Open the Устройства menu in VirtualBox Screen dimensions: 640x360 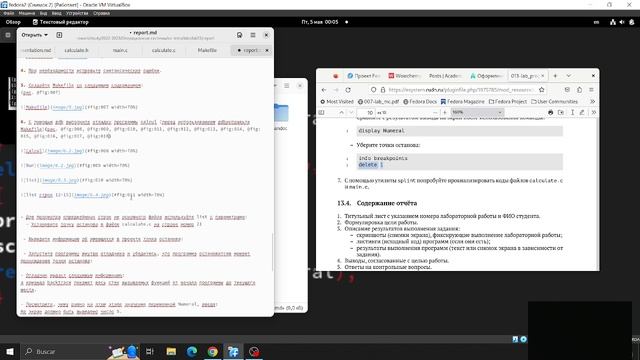click(77, 13)
